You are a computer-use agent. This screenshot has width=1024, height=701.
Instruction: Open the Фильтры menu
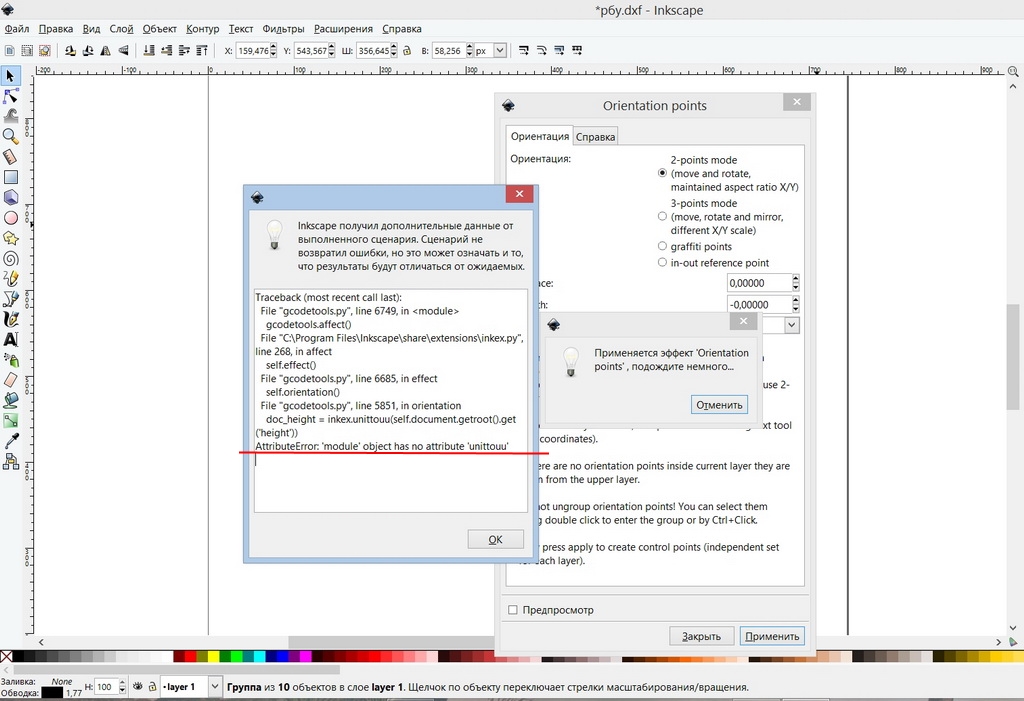click(x=283, y=29)
